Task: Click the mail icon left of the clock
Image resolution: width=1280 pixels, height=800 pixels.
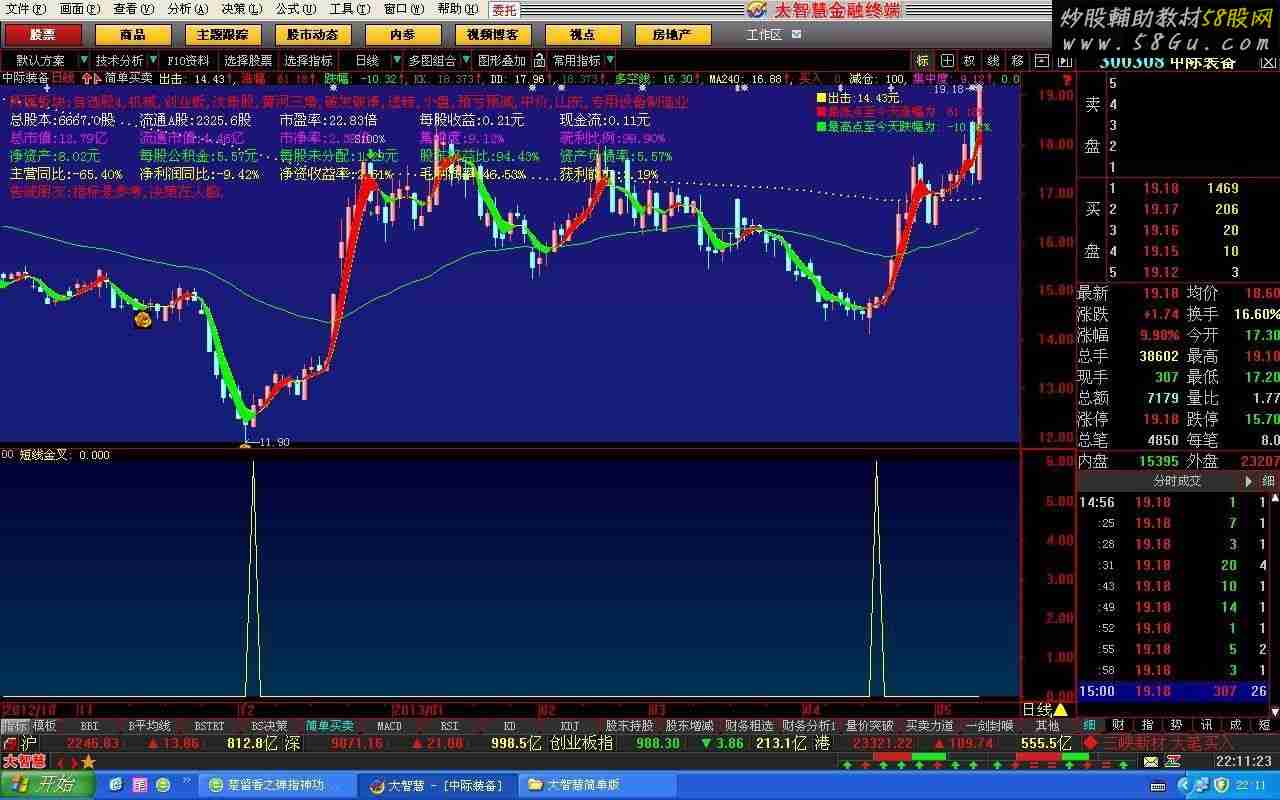Action: coord(1152,762)
